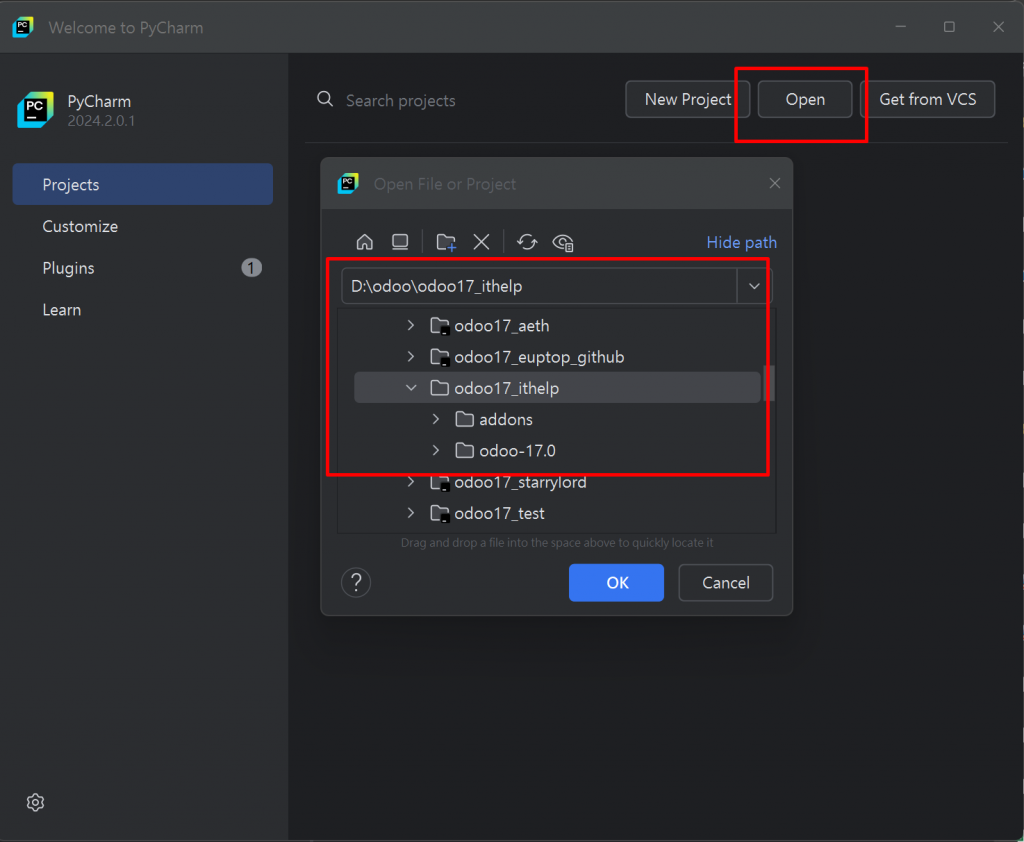The image size is (1024, 842).
Task: Delete selected item X icon in toolbar
Action: (x=481, y=242)
